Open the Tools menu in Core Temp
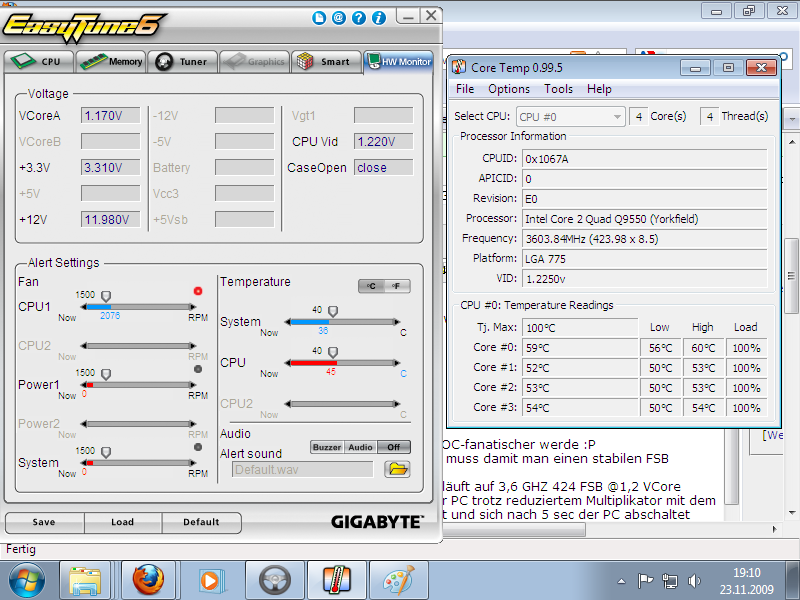 coord(558,89)
